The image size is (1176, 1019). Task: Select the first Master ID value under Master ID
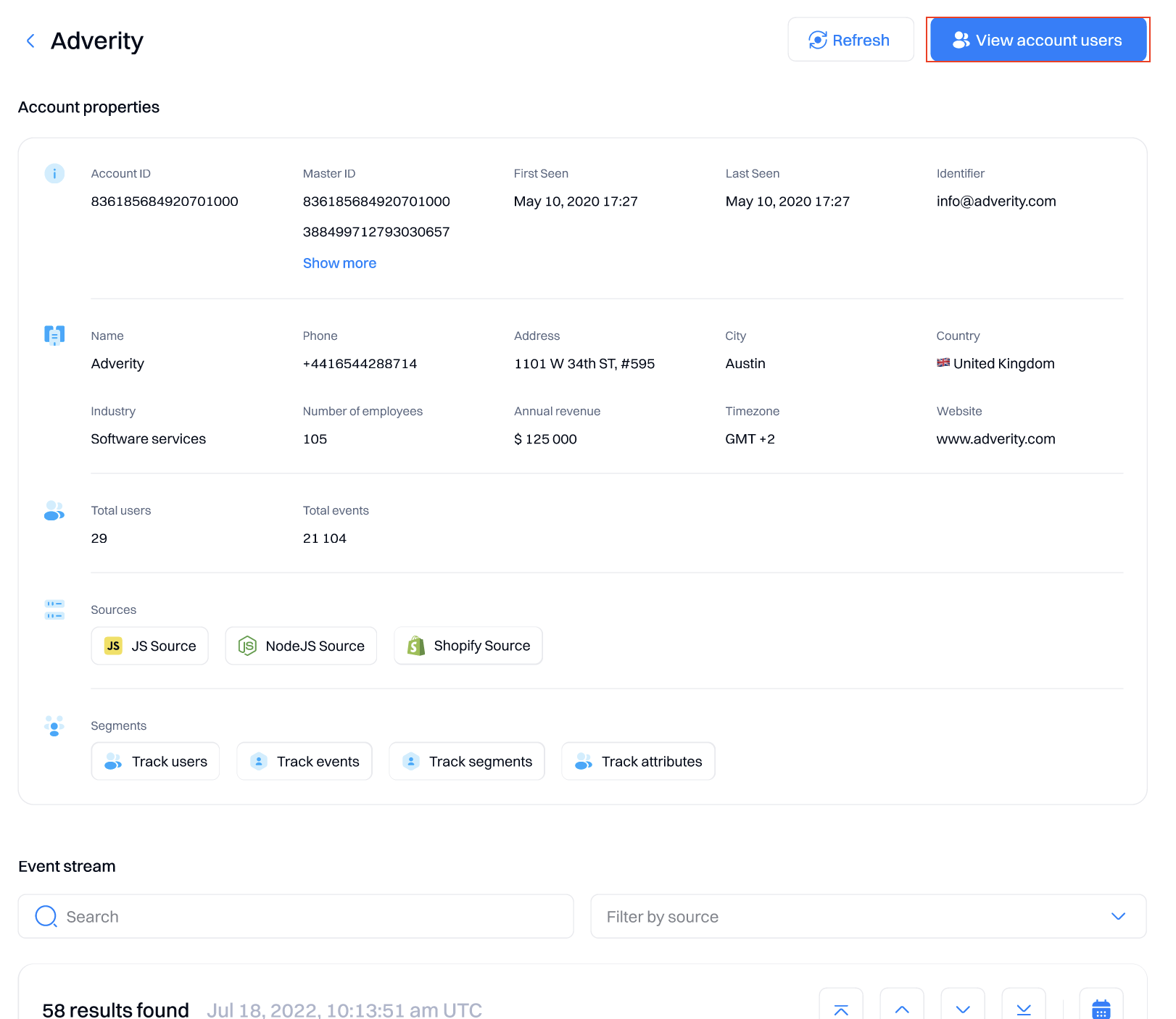click(376, 201)
